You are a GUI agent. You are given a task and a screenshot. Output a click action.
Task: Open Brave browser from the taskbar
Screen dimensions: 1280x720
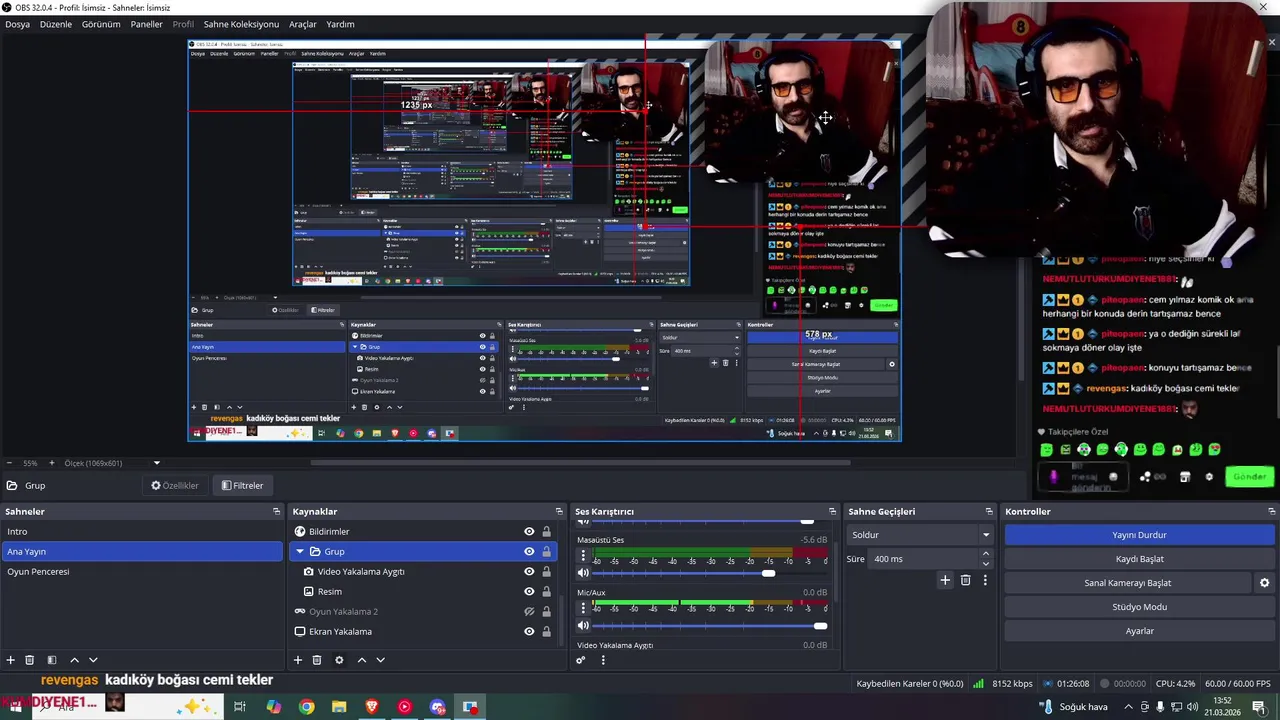372,707
